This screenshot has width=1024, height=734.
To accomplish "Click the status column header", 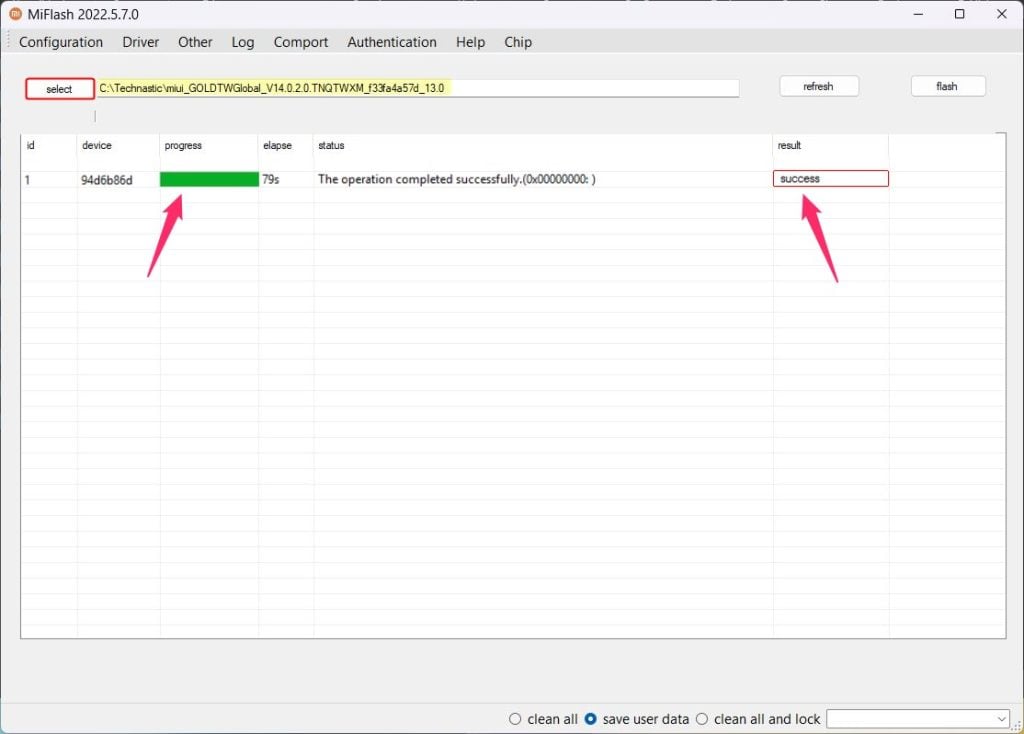I will 330,145.
